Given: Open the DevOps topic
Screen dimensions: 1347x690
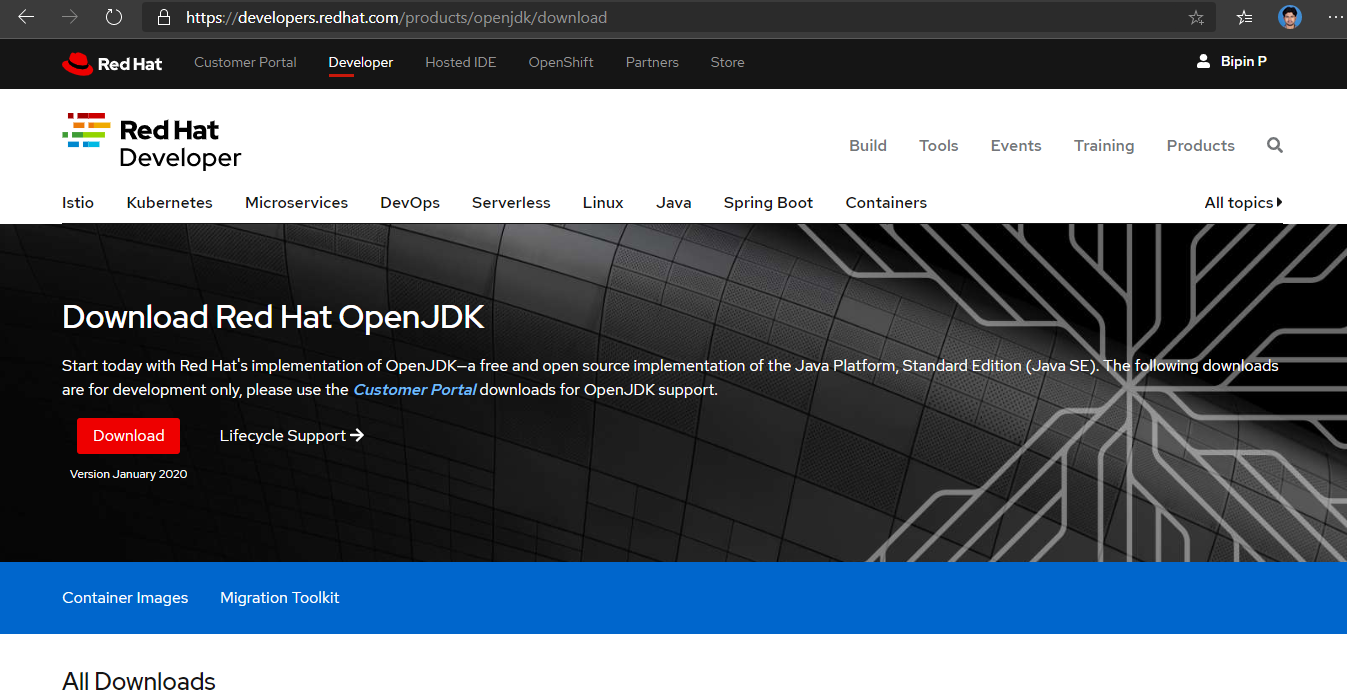Looking at the screenshot, I should click(410, 202).
